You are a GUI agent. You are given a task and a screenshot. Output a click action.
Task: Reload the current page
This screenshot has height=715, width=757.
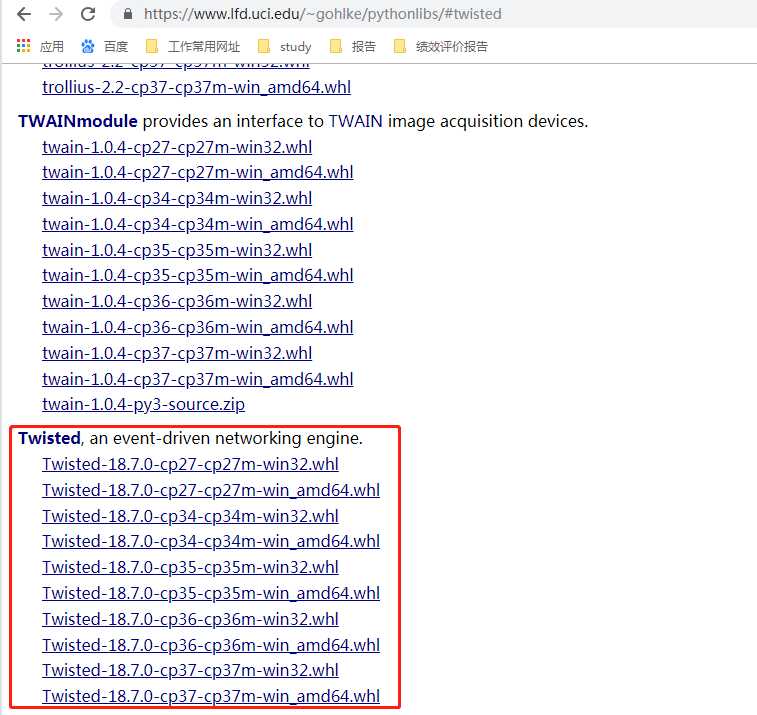(x=88, y=14)
